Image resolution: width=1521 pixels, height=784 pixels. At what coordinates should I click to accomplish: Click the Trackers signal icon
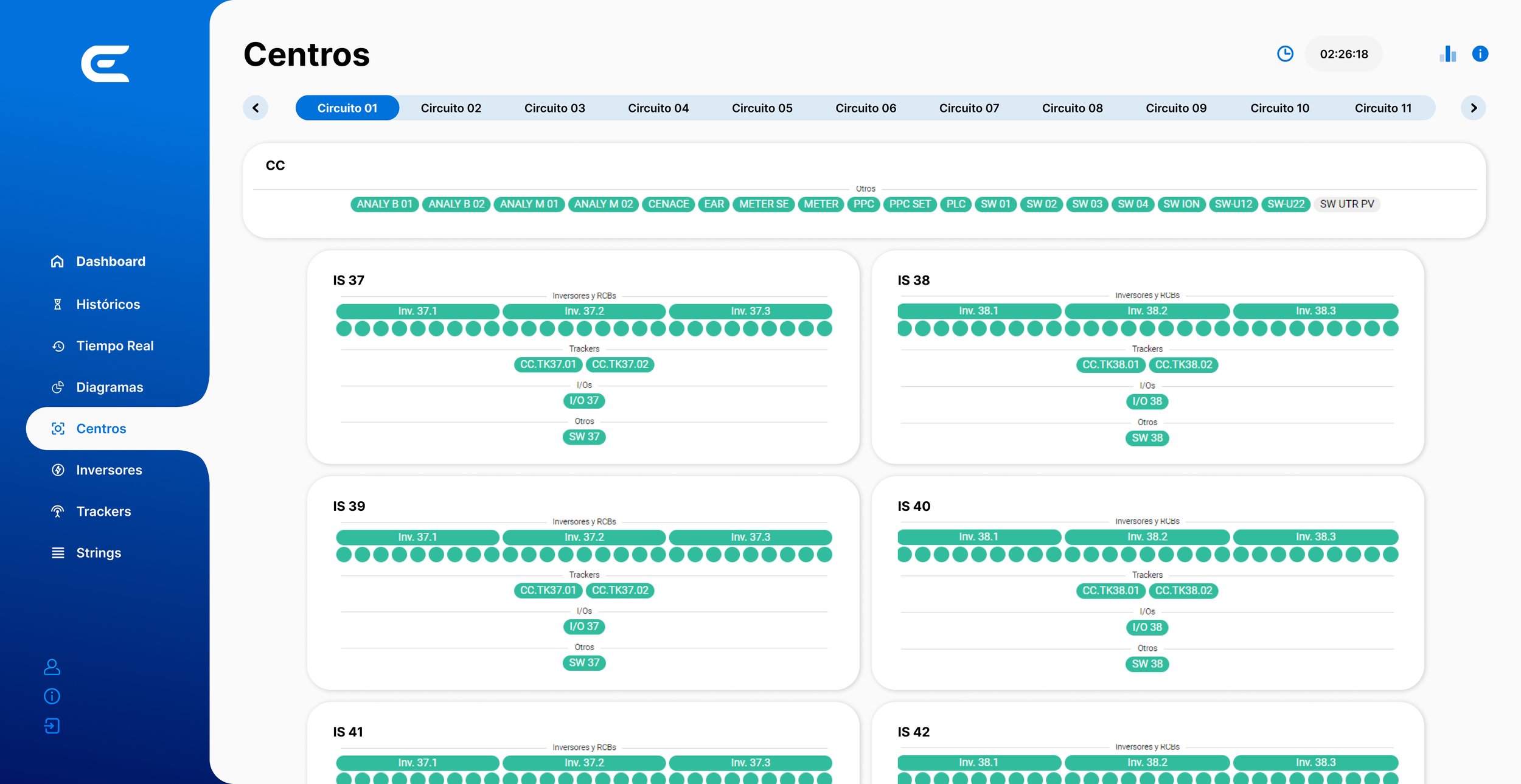pos(58,512)
